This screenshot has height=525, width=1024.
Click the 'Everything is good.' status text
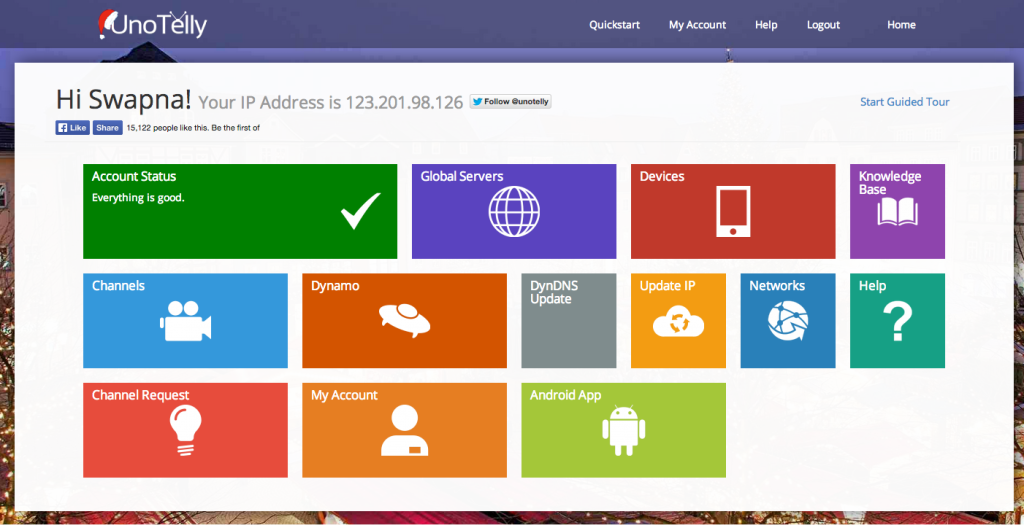(138, 198)
